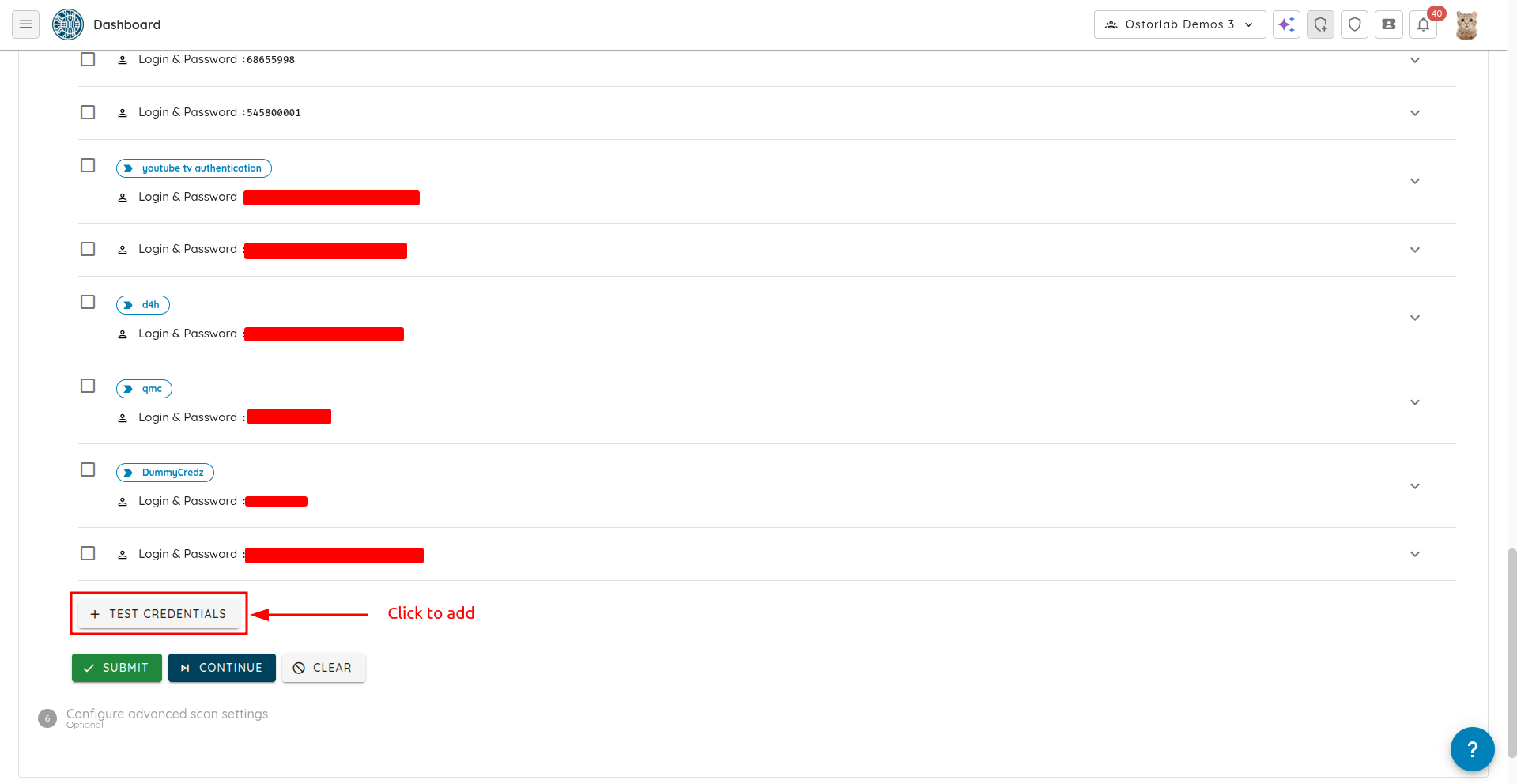The width and height of the screenshot is (1517, 784).
Task: Add new Test Credentials
Action: pyautogui.click(x=159, y=614)
